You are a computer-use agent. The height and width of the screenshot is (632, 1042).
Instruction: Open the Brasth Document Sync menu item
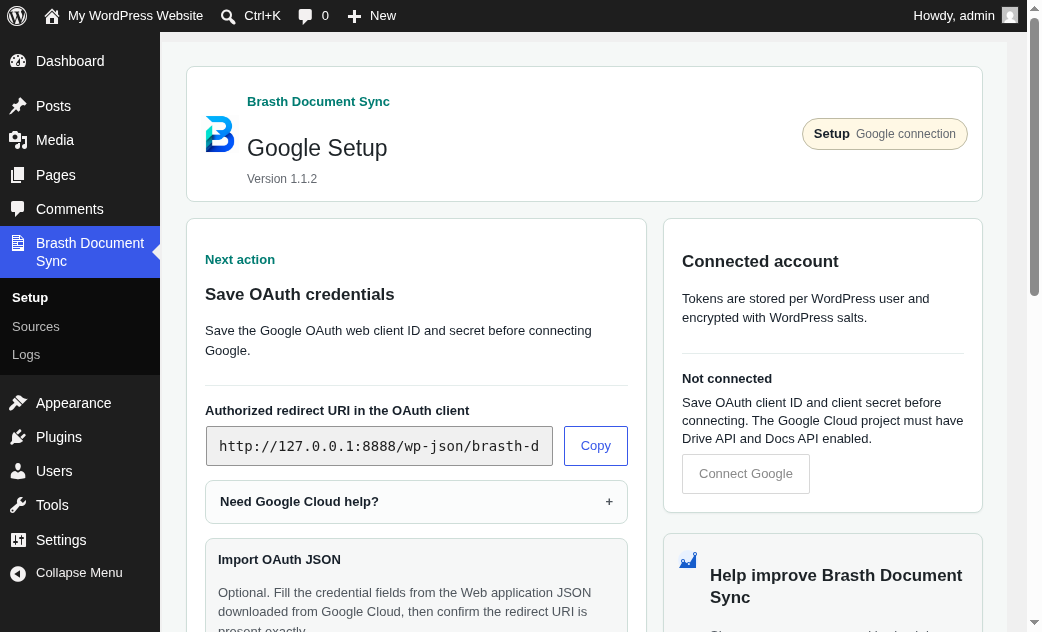click(80, 252)
